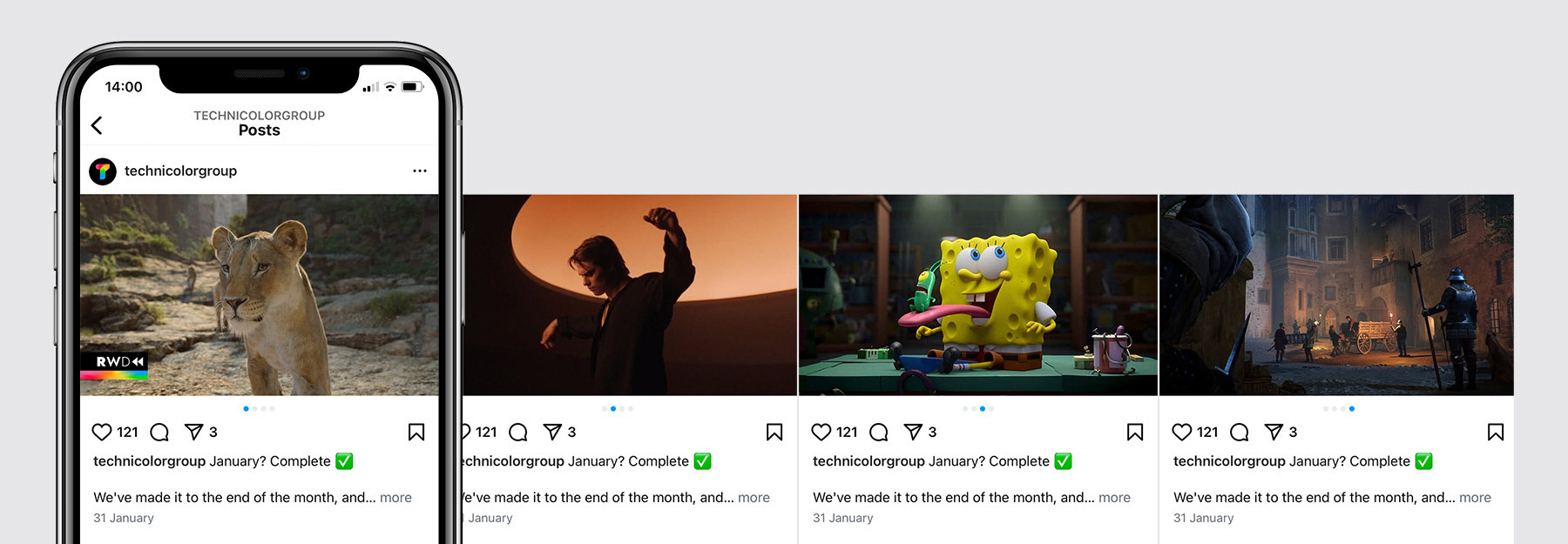Share the dancing man post
This screenshot has width=1568, height=544.
tap(553, 432)
